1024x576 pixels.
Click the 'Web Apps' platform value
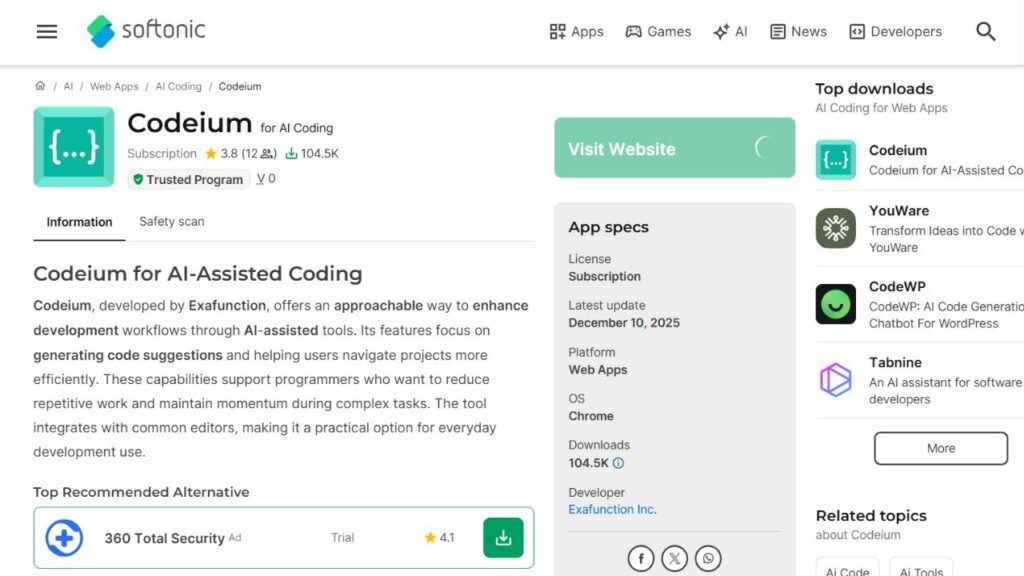coord(598,370)
